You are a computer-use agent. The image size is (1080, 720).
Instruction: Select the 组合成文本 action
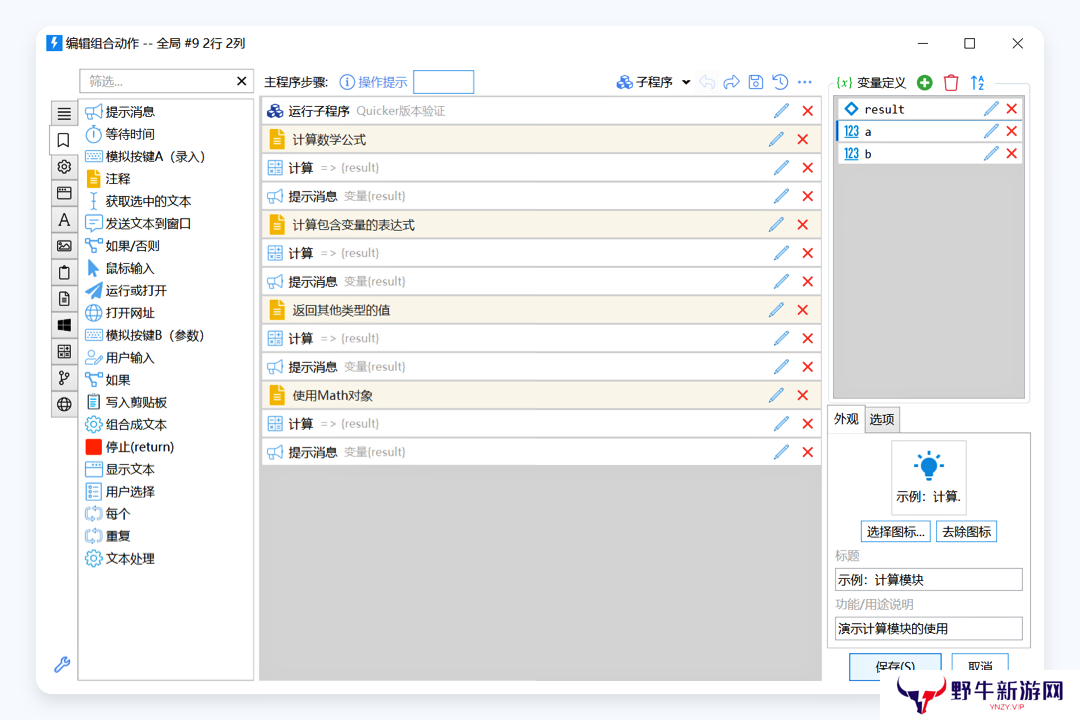click(127, 424)
